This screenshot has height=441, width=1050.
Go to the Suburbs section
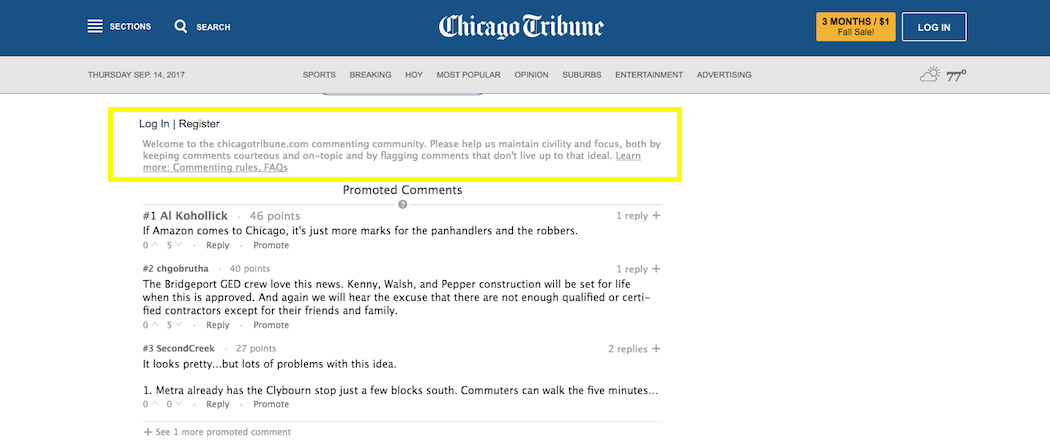[x=582, y=75]
